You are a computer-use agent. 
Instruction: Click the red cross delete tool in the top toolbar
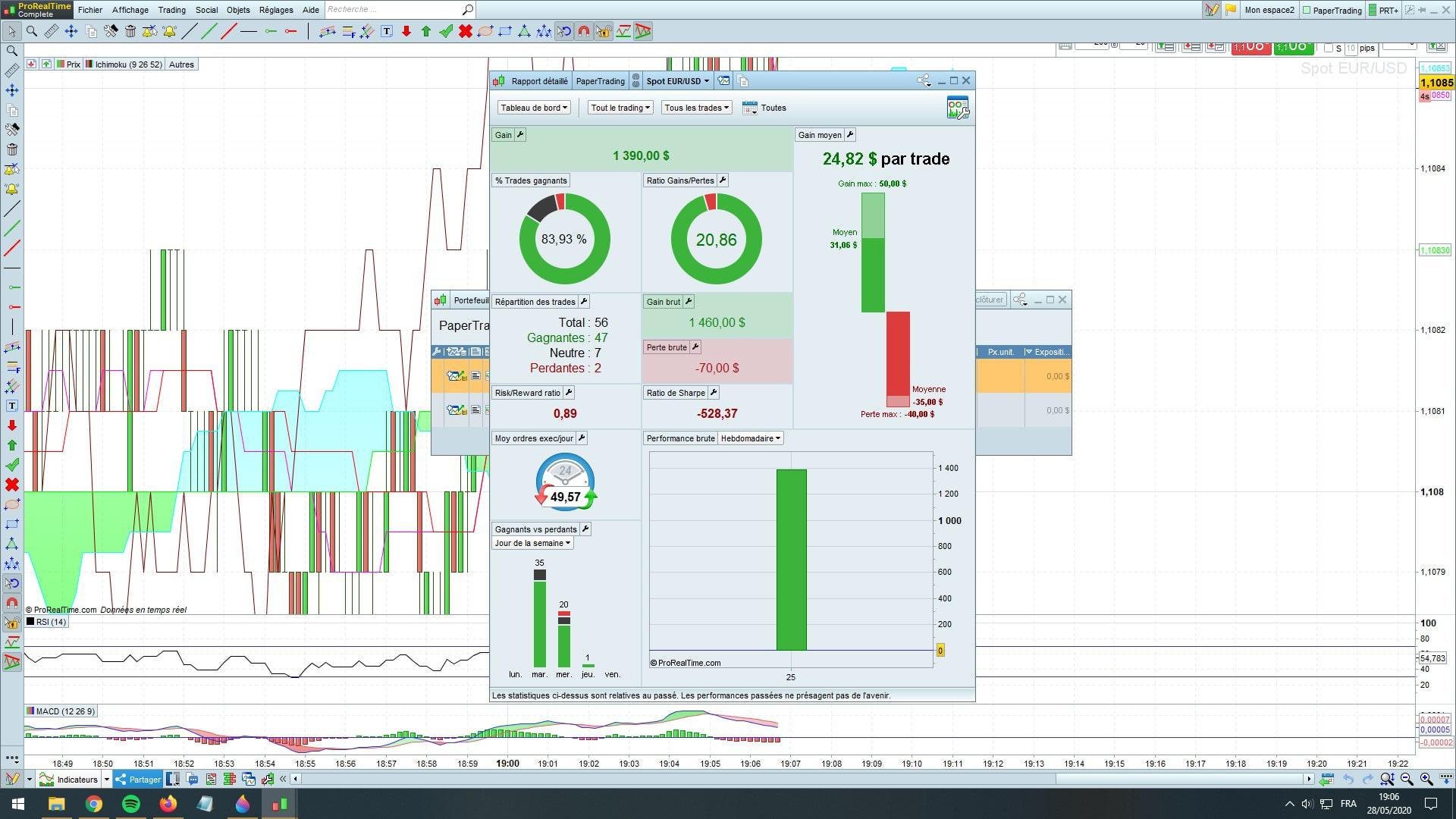tap(465, 31)
